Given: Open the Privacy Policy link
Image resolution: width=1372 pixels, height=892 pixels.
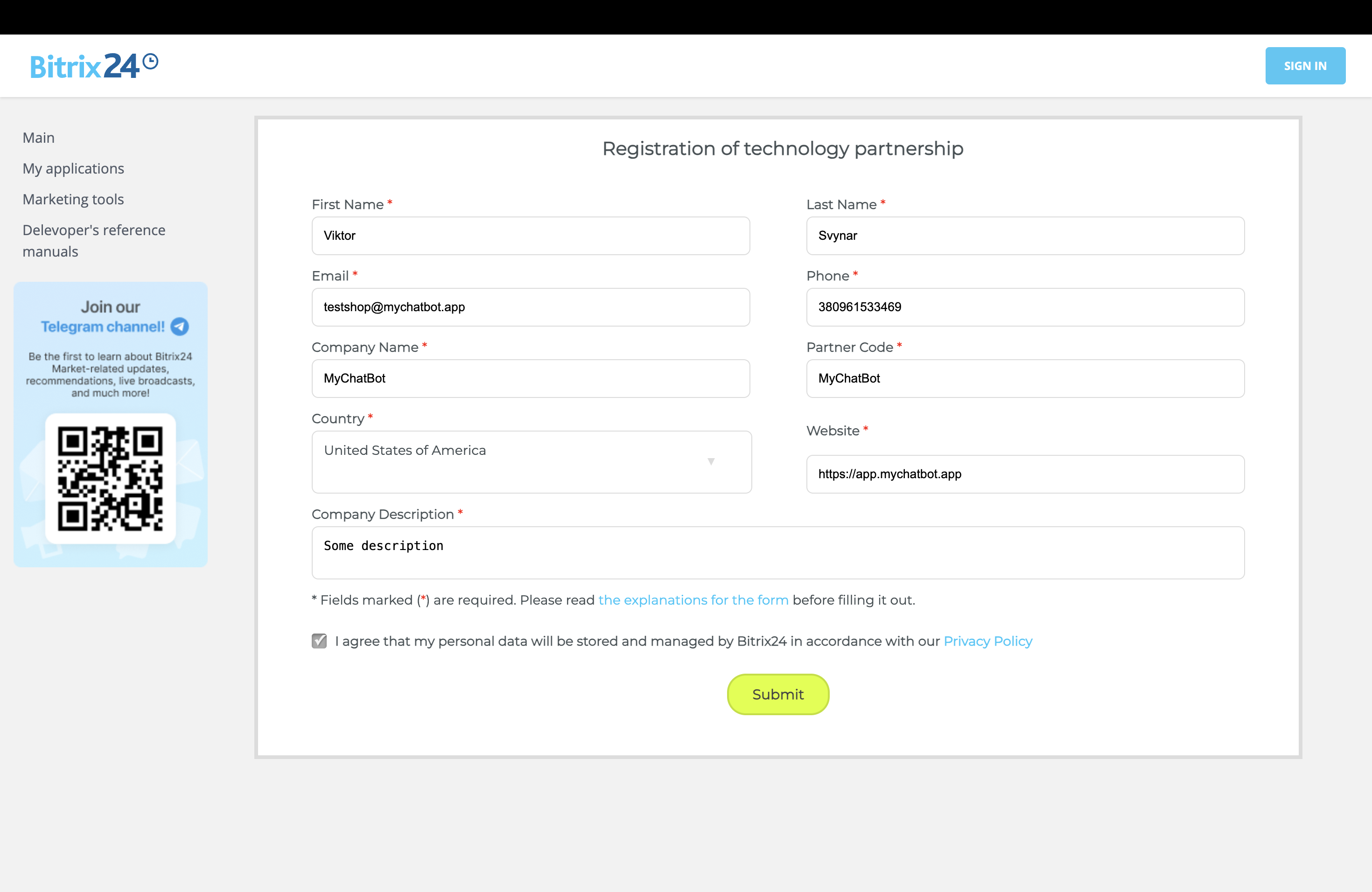Looking at the screenshot, I should pos(987,641).
